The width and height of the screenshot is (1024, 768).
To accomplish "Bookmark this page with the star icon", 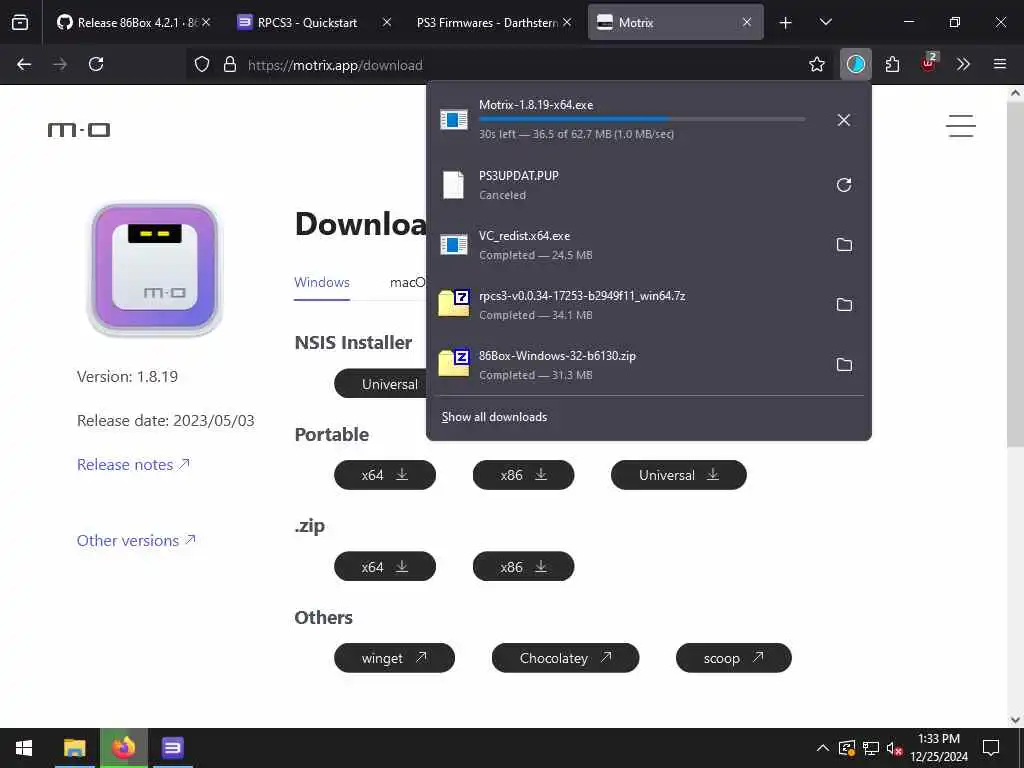I will (x=816, y=64).
